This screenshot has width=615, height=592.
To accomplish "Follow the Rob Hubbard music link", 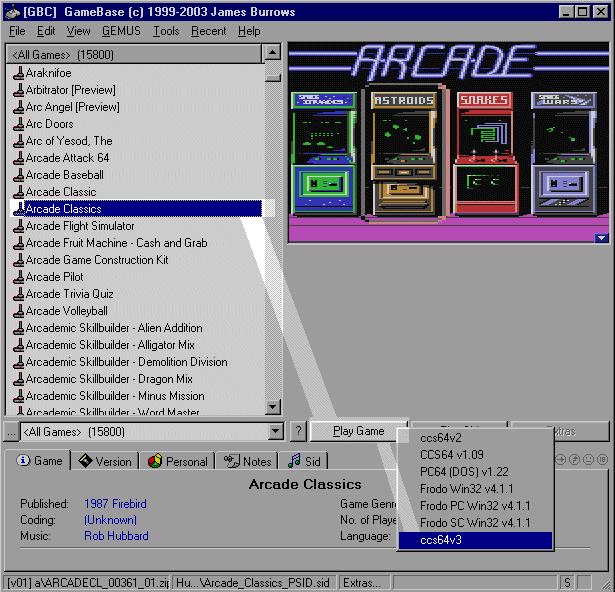I will (x=116, y=536).
